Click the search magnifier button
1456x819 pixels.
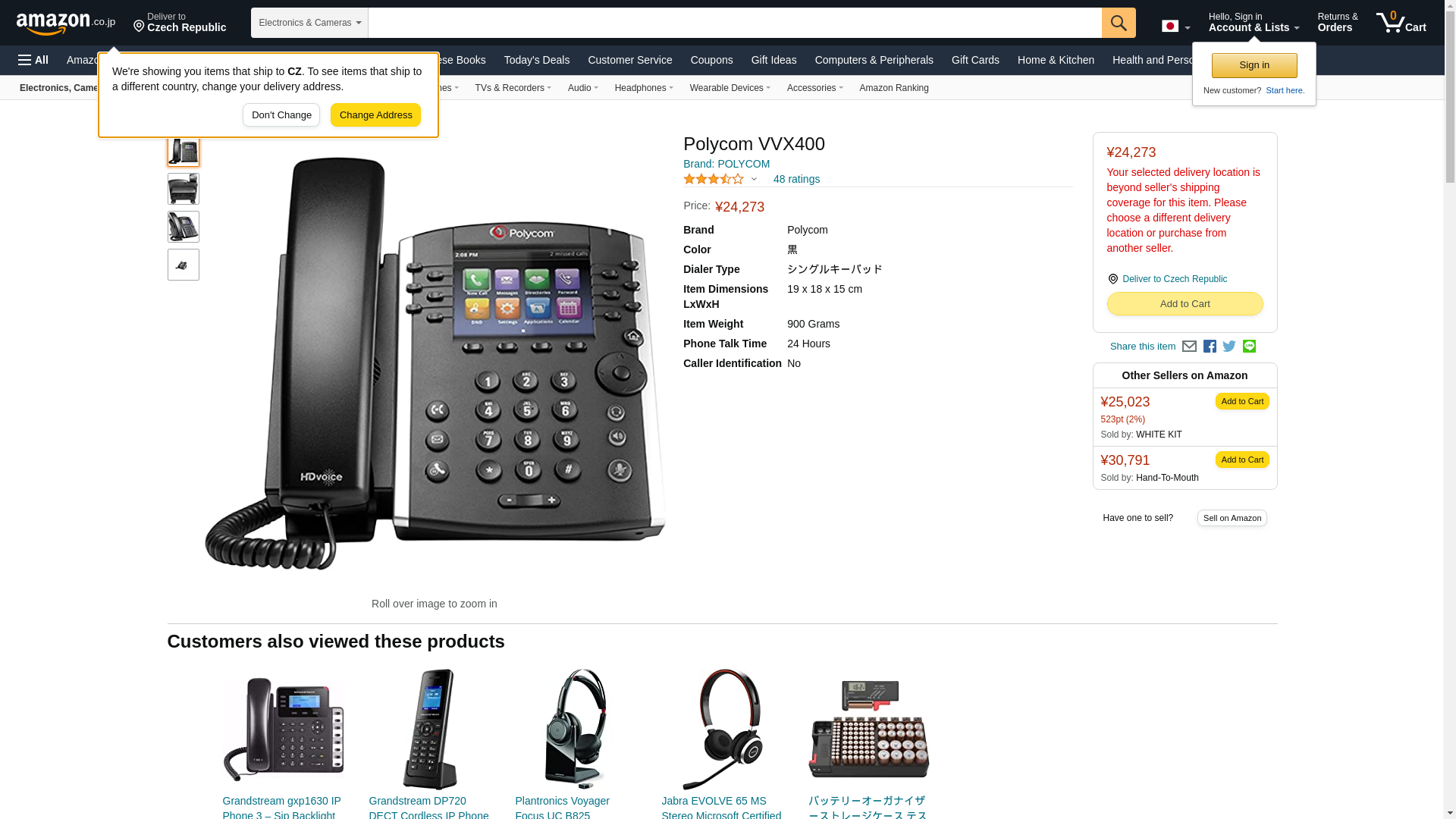[x=1119, y=23]
